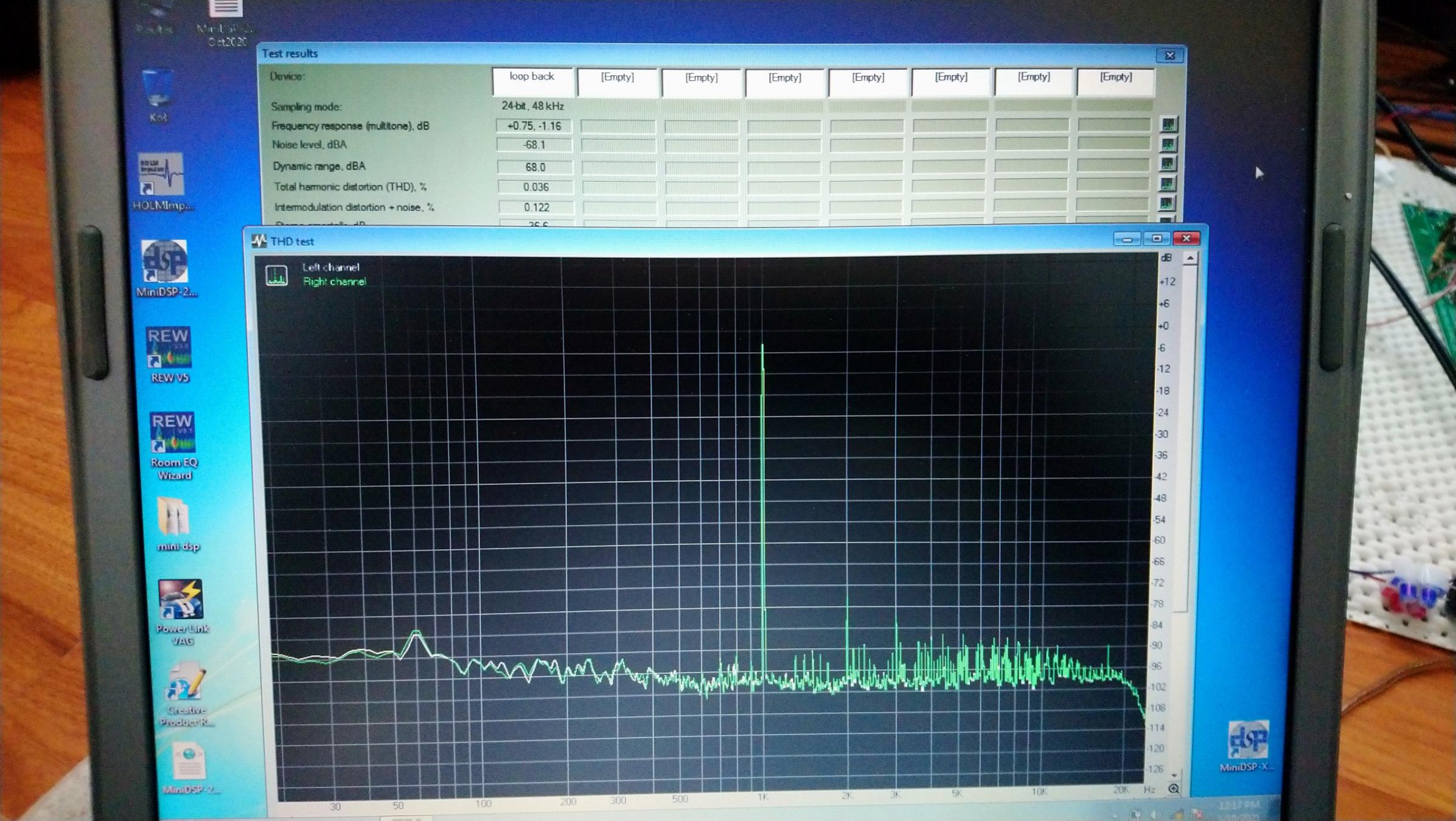Minimize the THD test window
The width and height of the screenshot is (1456, 821).
click(x=1127, y=239)
